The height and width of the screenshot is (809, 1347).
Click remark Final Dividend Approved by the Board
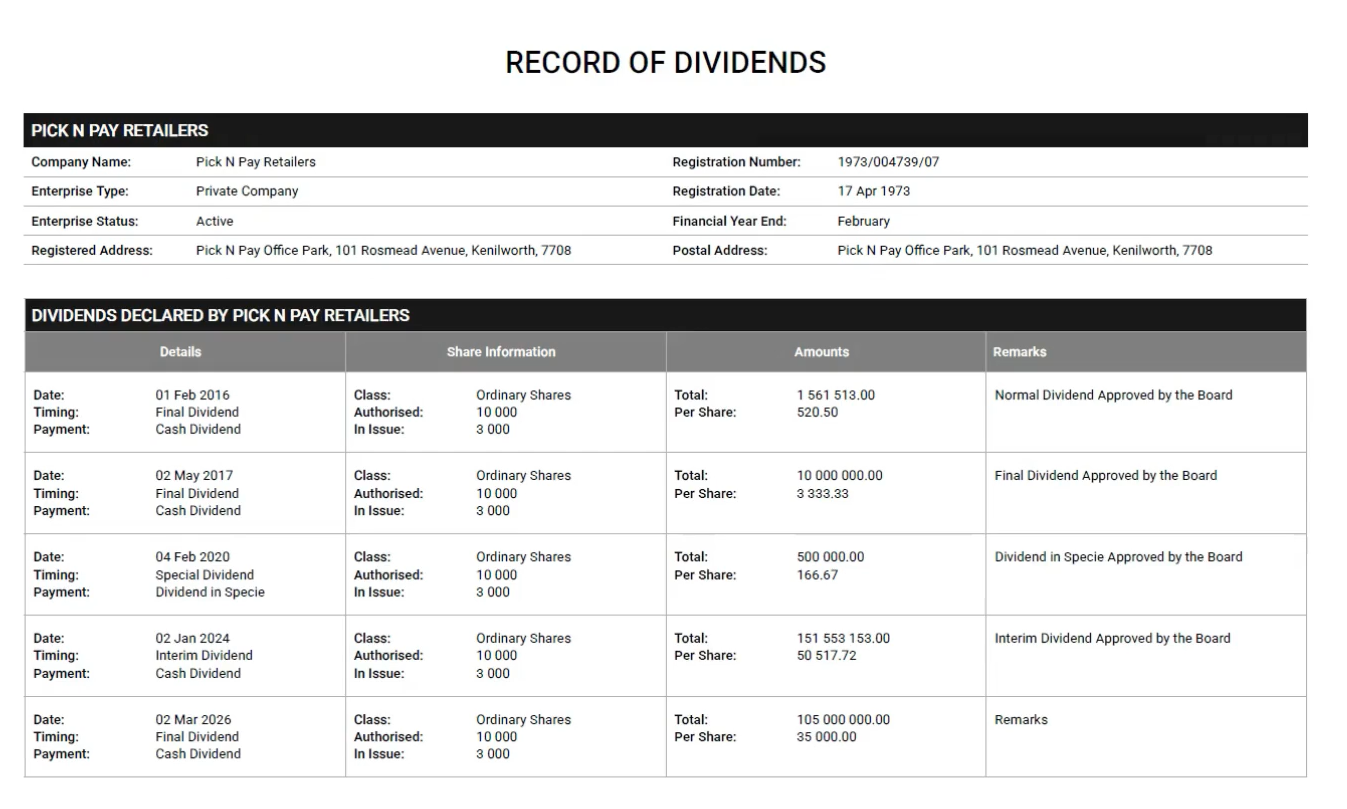pos(1106,476)
